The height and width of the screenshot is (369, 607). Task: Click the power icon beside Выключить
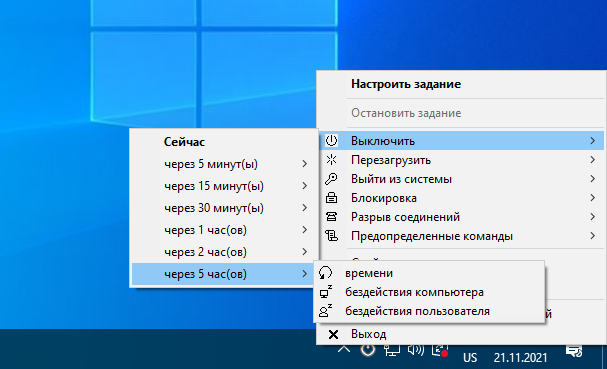click(331, 141)
